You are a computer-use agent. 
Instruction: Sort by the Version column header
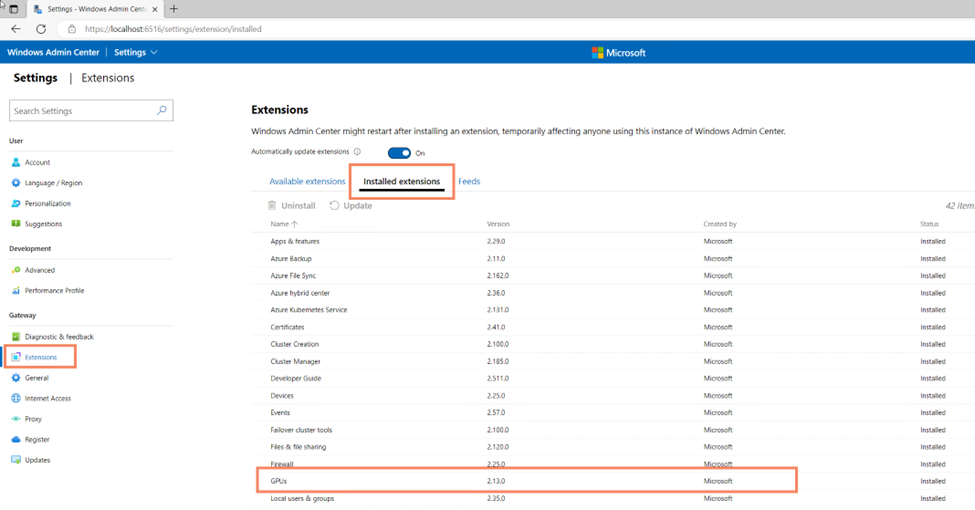point(498,224)
